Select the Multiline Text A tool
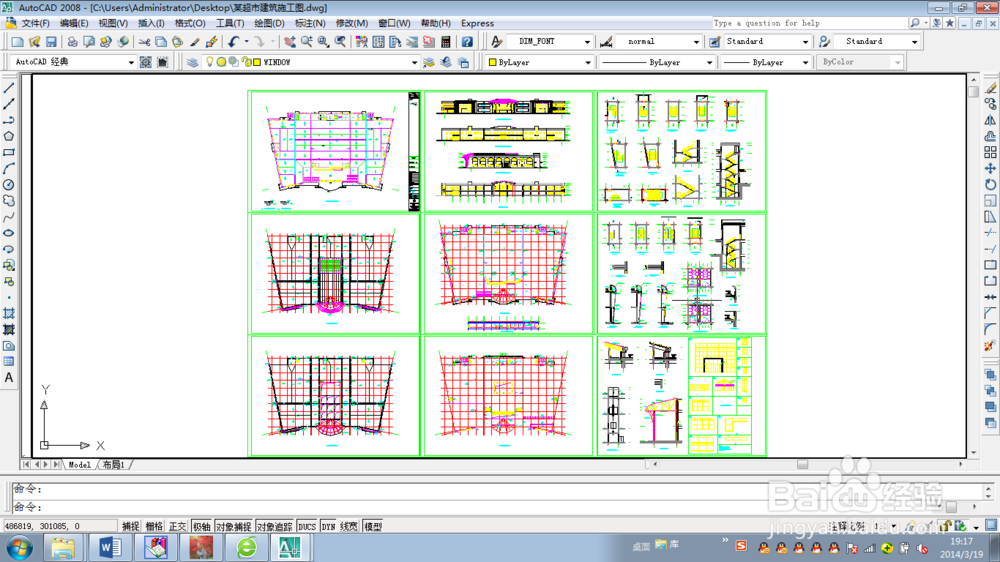Viewport: 1000px width, 562px height. 9,378
